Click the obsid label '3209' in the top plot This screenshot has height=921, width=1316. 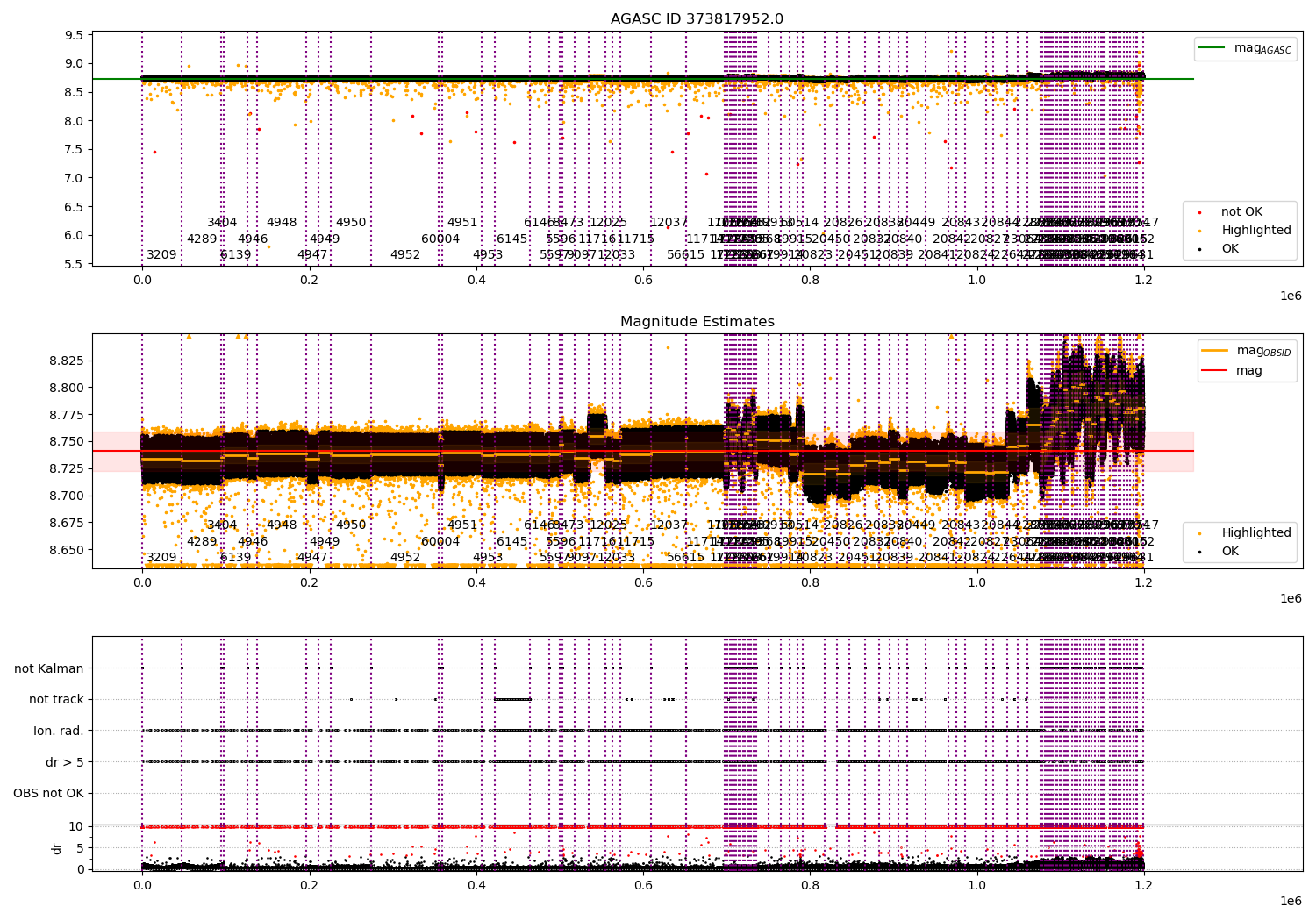pos(161,255)
